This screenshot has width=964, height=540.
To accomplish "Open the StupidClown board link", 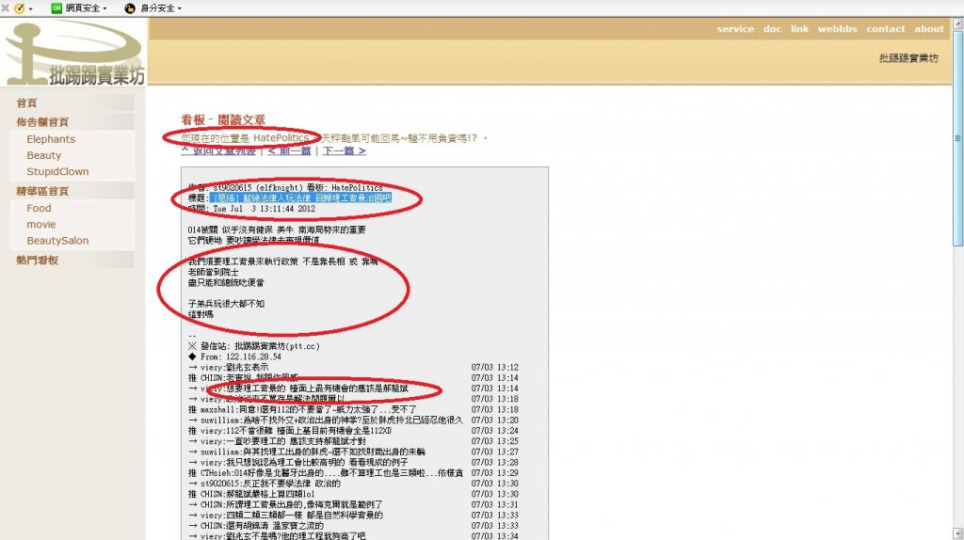I will [x=57, y=171].
